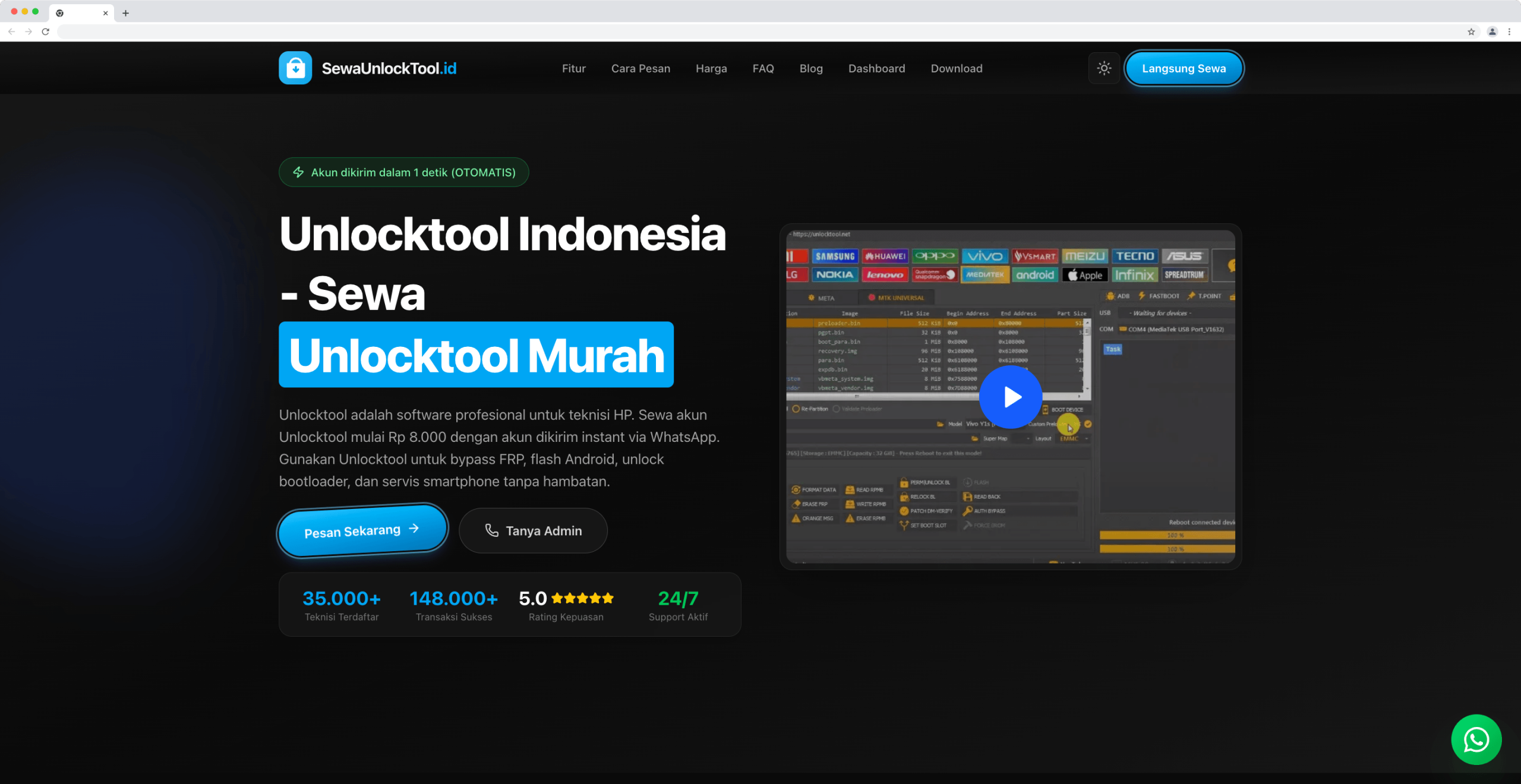Open the Harga nav link
The width and height of the screenshot is (1521, 784).
(711, 68)
